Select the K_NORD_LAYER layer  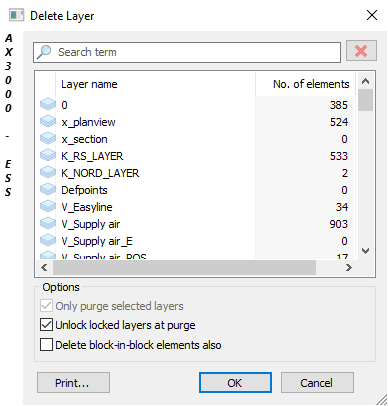click(x=100, y=173)
